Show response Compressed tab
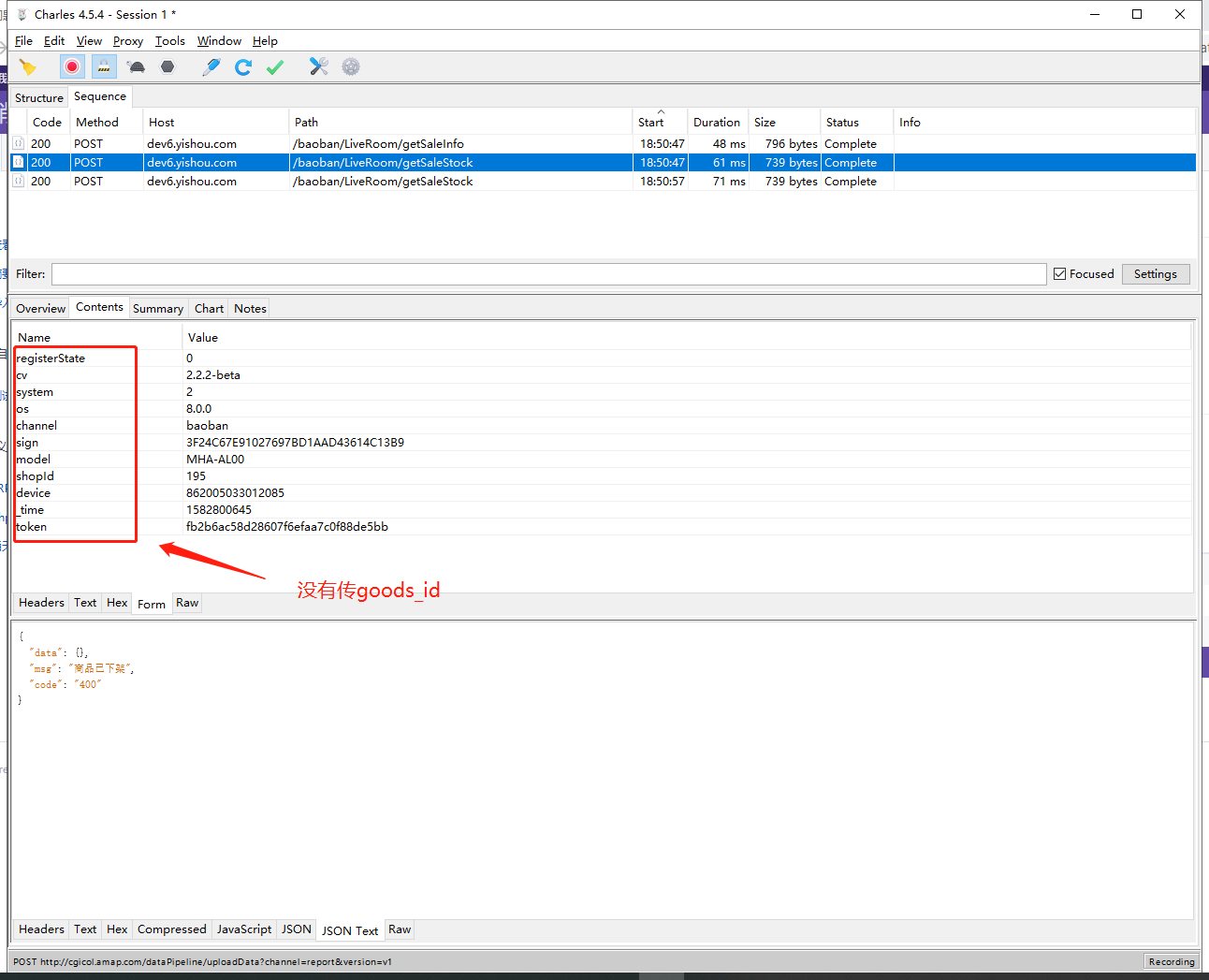 pyautogui.click(x=171, y=929)
